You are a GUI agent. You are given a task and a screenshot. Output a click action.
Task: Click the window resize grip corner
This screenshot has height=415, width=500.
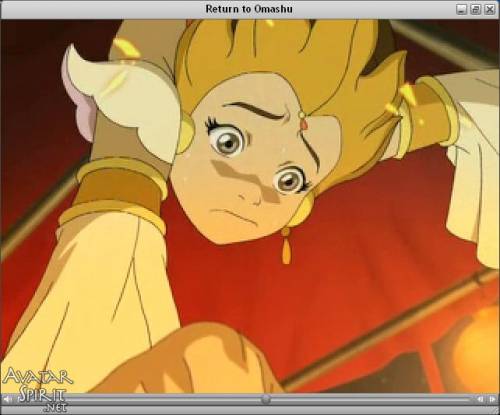click(496, 411)
